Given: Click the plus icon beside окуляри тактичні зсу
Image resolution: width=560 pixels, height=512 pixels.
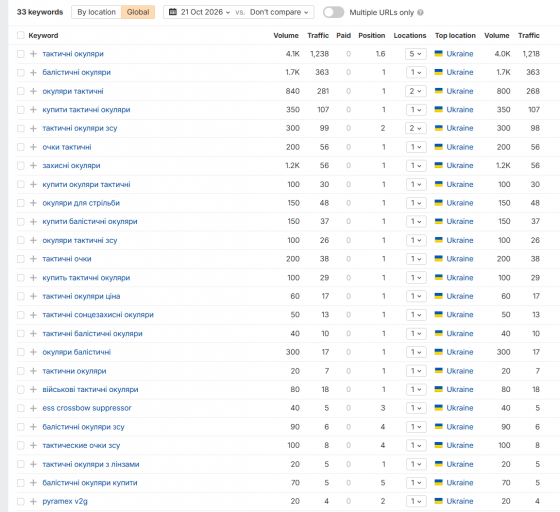Looking at the screenshot, I should (33, 240).
